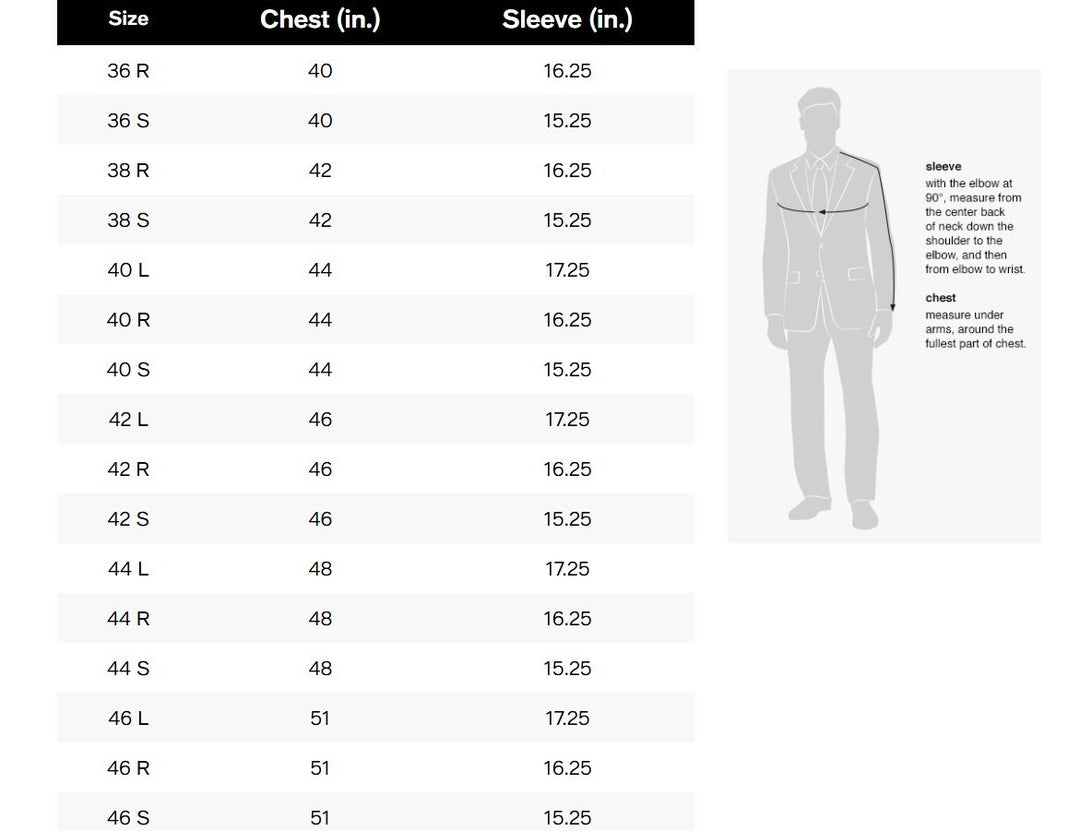The height and width of the screenshot is (831, 1080).
Task: Click the sleeve value in the 38 S row
Action: point(567,220)
